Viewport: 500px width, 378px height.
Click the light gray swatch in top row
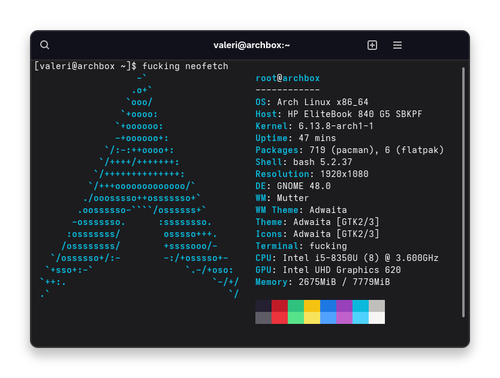(377, 306)
